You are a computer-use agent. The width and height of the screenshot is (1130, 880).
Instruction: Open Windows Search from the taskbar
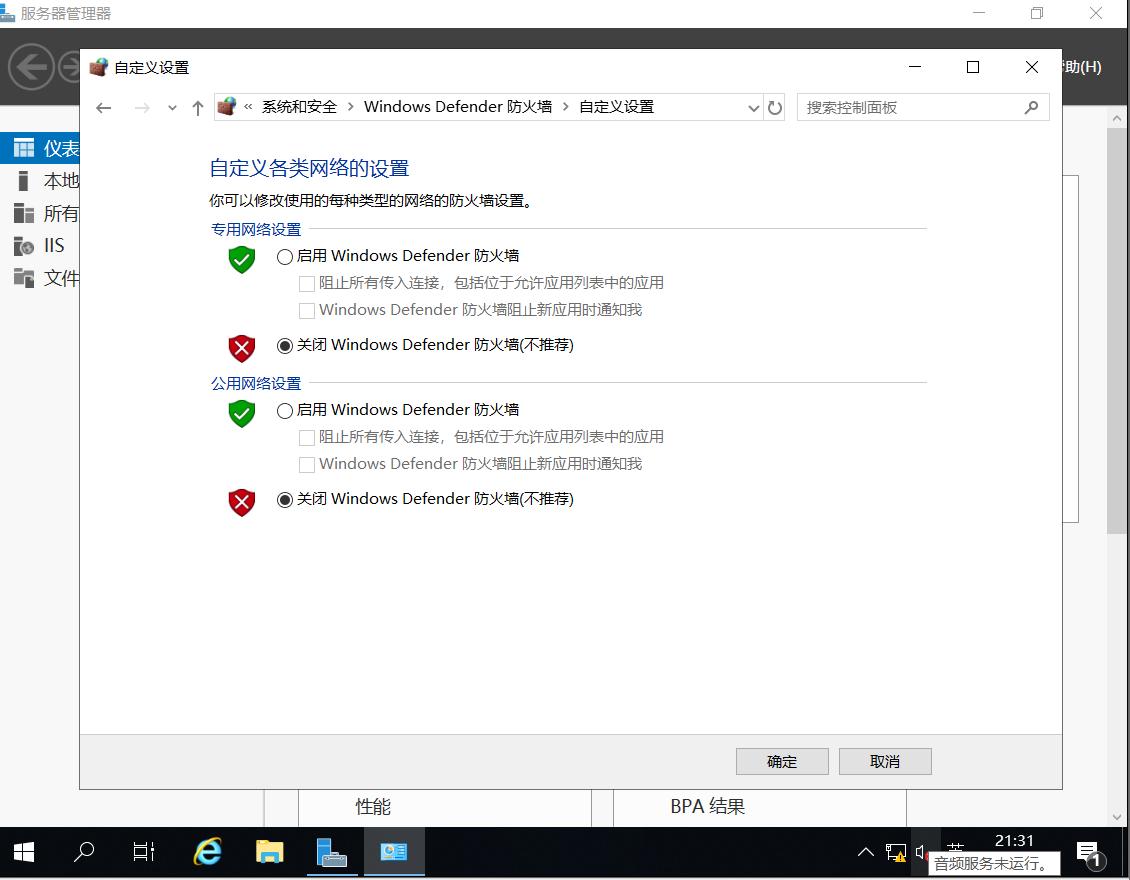click(x=84, y=852)
